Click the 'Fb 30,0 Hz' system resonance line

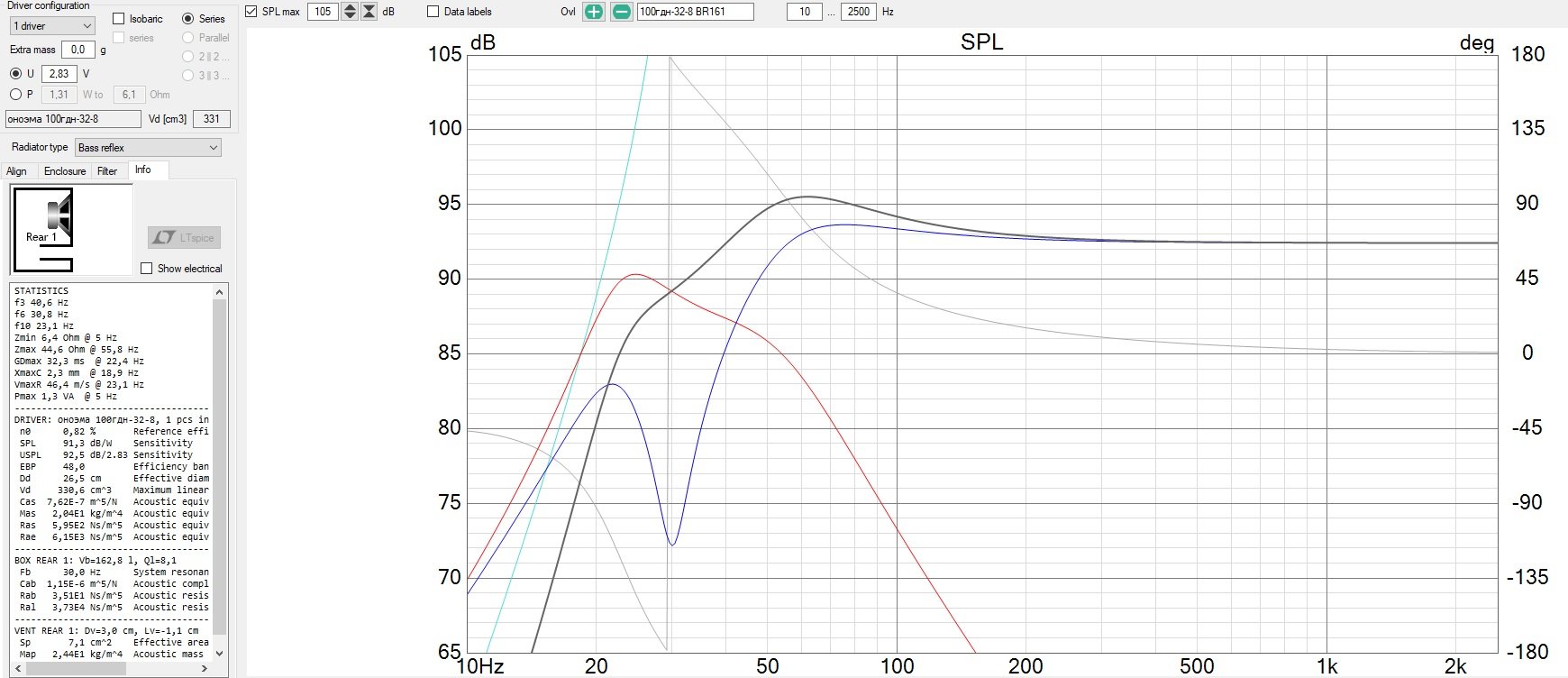click(114, 573)
